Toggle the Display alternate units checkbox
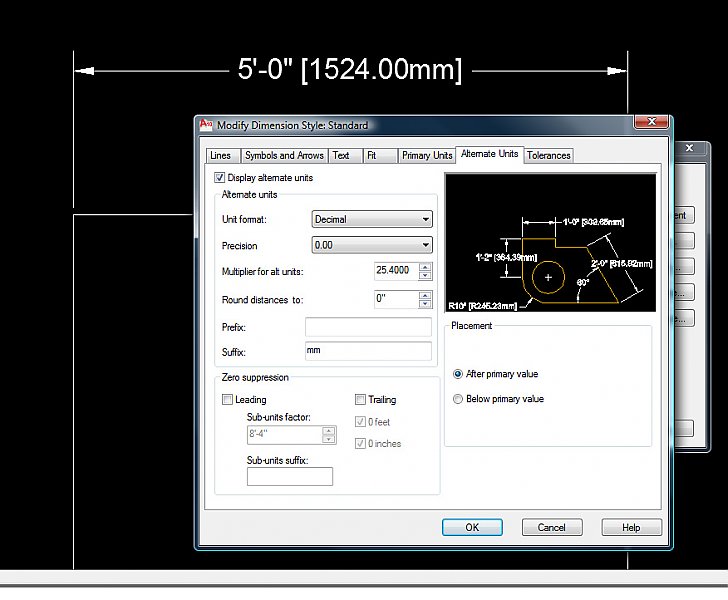This screenshot has height=600, width=728. pos(220,178)
